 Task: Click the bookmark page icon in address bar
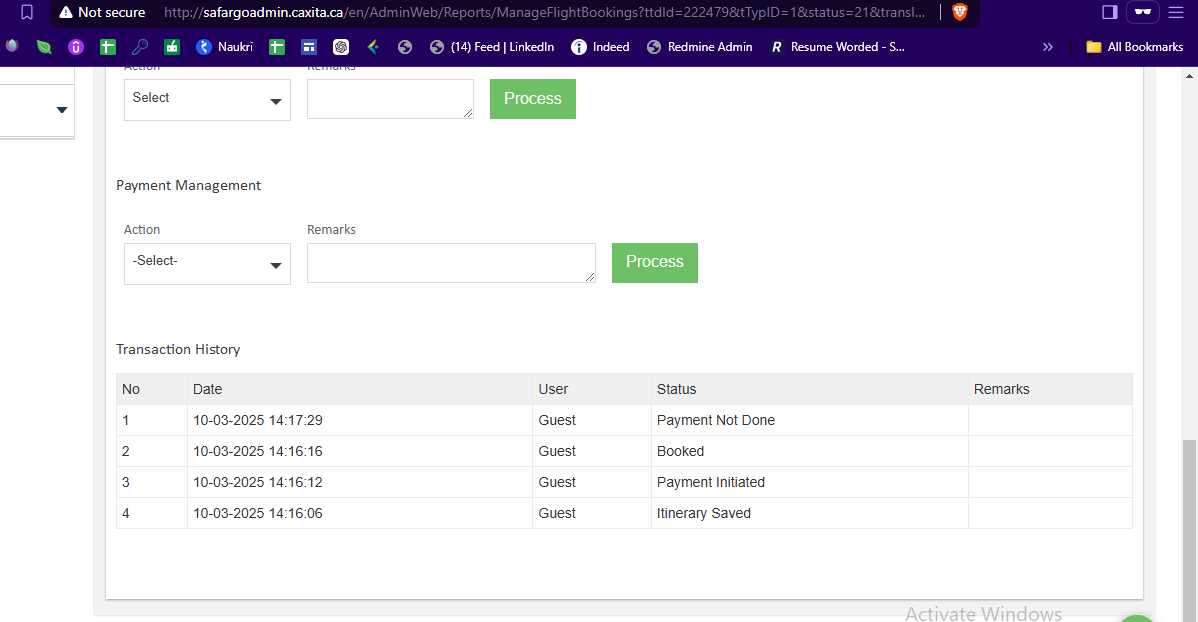pos(27,12)
